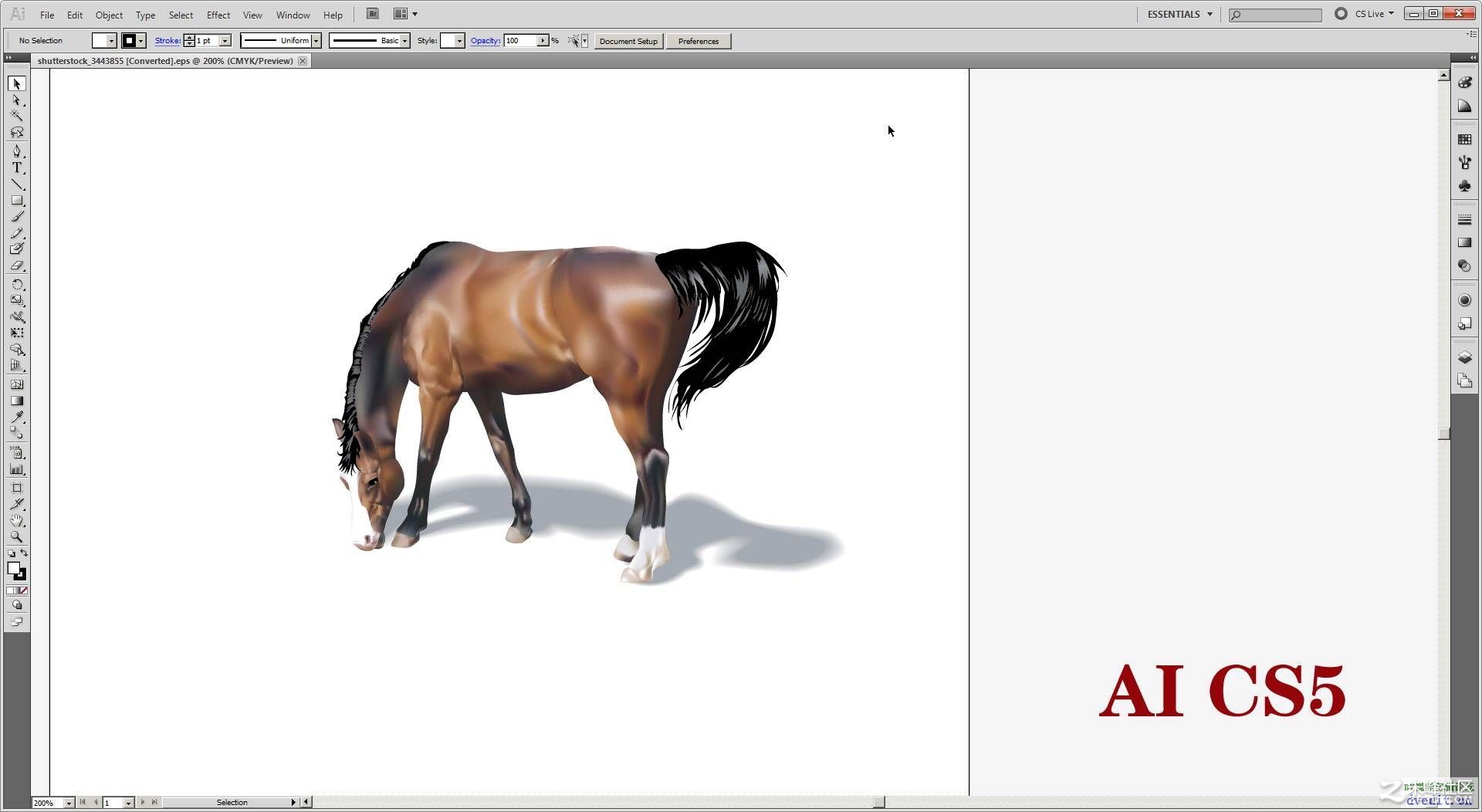The image size is (1482, 812).
Task: Open the stroke weight dropdown
Action: point(225,41)
